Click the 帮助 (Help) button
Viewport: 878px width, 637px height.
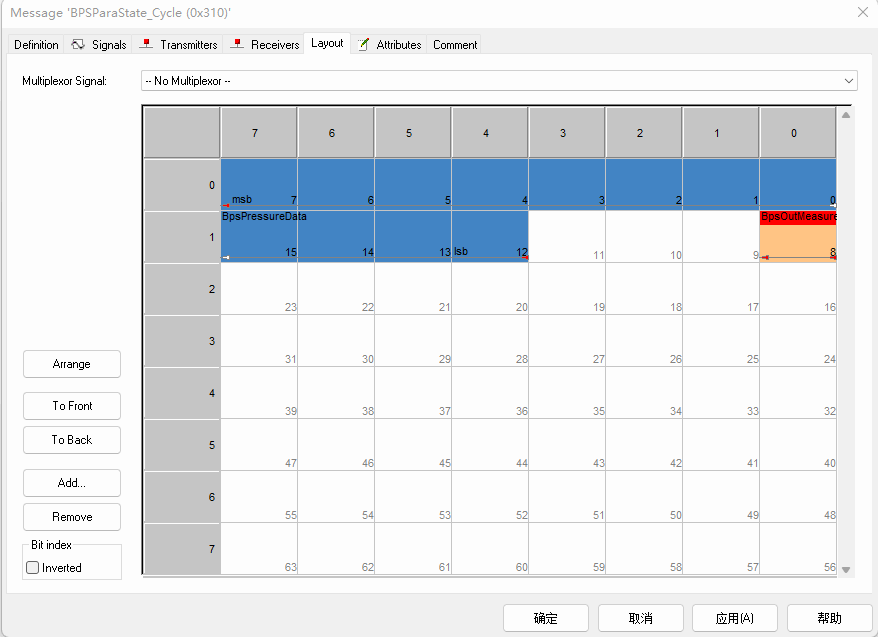click(x=829, y=618)
